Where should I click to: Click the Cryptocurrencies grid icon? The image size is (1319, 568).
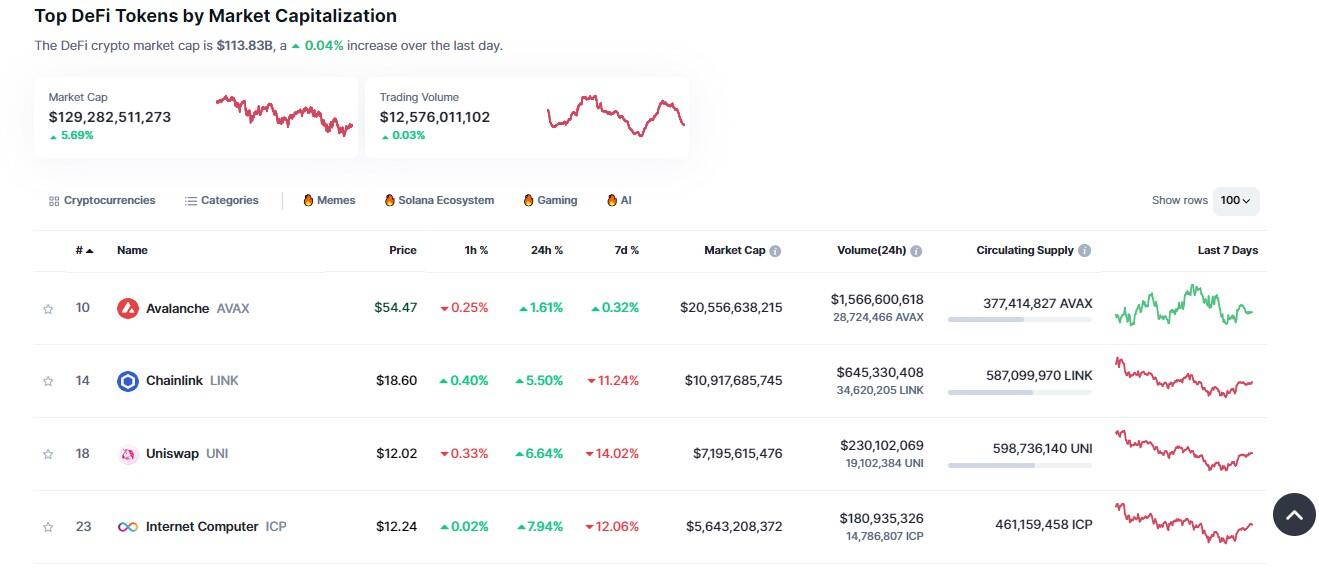(x=54, y=201)
